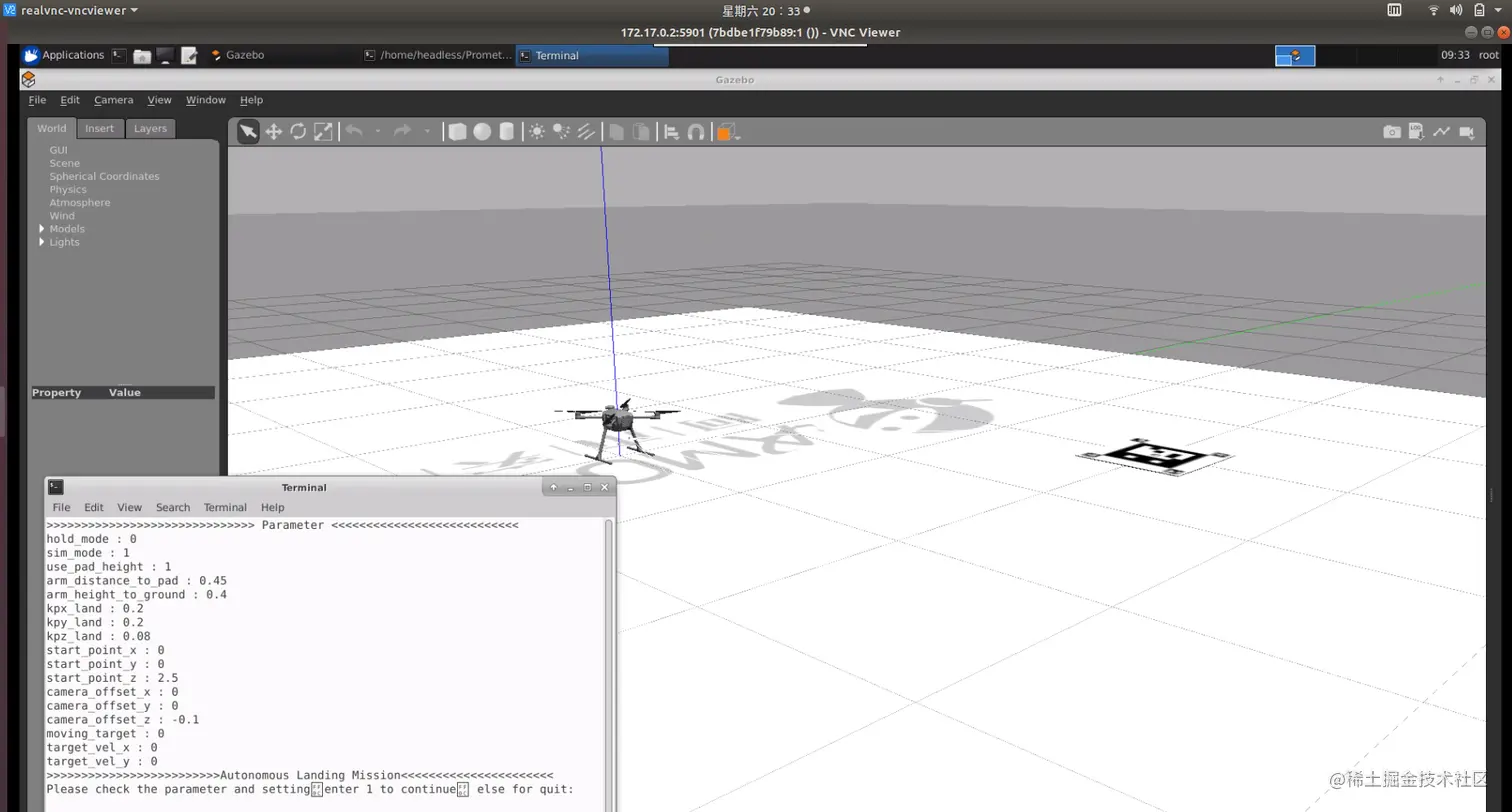This screenshot has width=1512, height=812.
Task: Select the arrow selection mode tool
Action: tap(247, 131)
